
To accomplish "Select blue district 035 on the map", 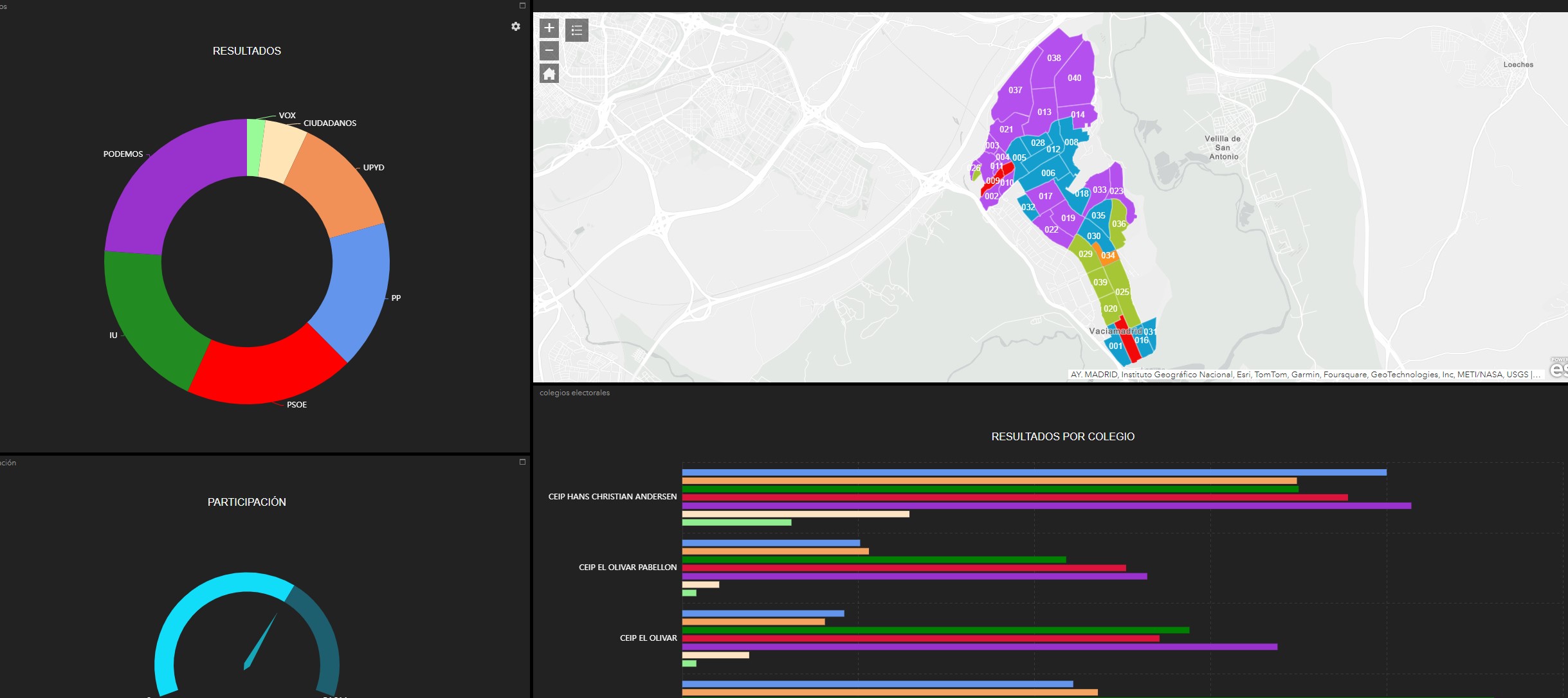I will tap(1098, 215).
